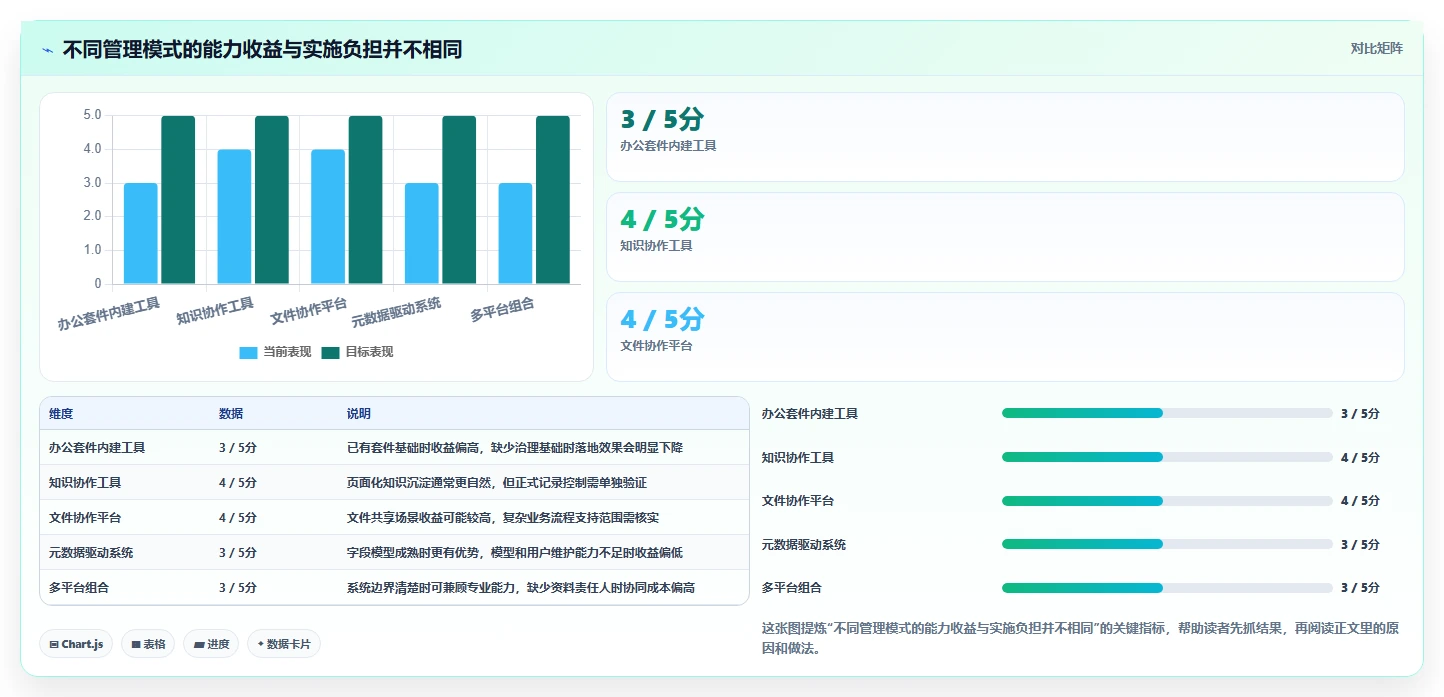The height and width of the screenshot is (697, 1444).
Task: Click the 元数据驱动系统 x-axis label in chart
Action: pyautogui.click(x=397, y=313)
